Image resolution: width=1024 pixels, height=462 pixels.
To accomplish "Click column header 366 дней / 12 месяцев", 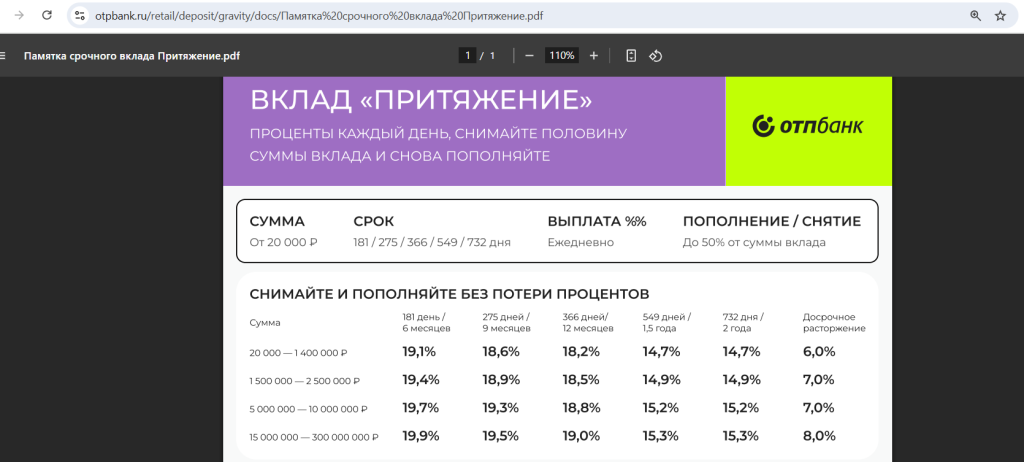I will coord(588,323).
